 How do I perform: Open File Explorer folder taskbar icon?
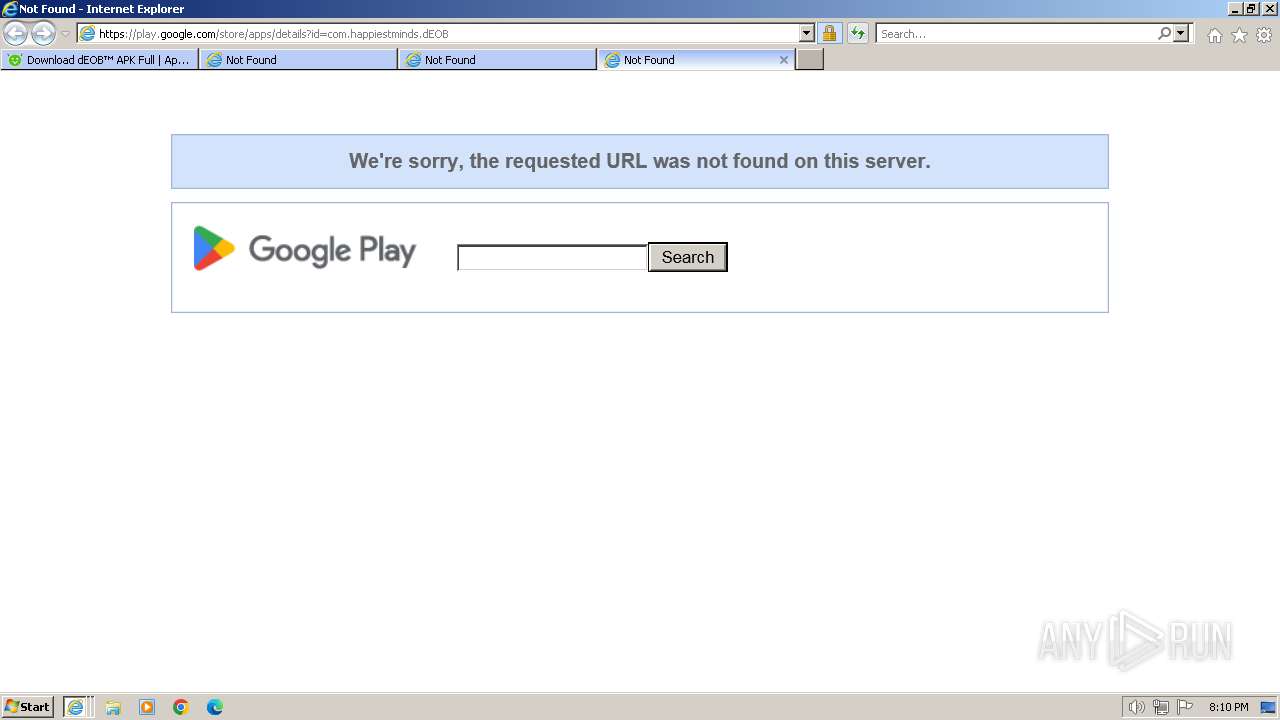[x=113, y=707]
